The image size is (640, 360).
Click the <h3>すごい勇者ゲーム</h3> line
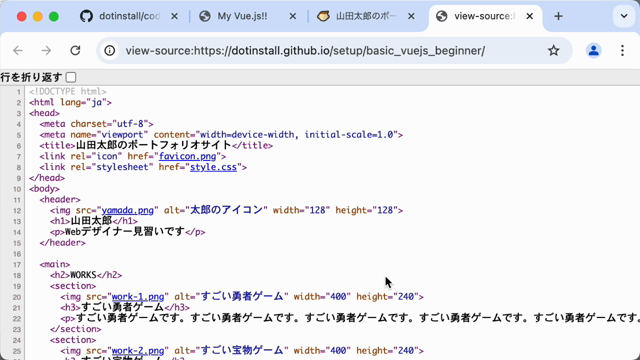click(125, 307)
